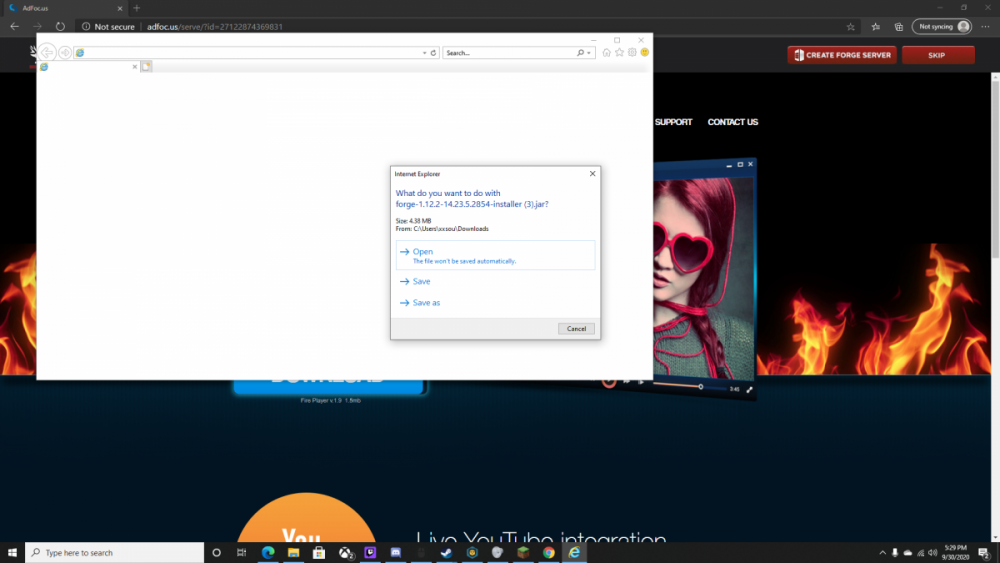
Task: Cancel the Internet Explorer download dialog
Action: click(x=576, y=328)
